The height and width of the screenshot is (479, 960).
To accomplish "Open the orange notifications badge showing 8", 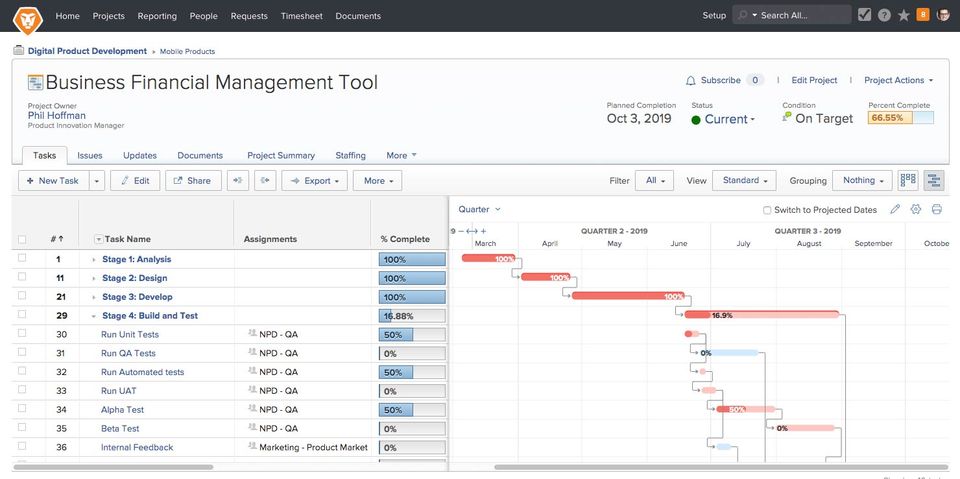I will (x=922, y=15).
